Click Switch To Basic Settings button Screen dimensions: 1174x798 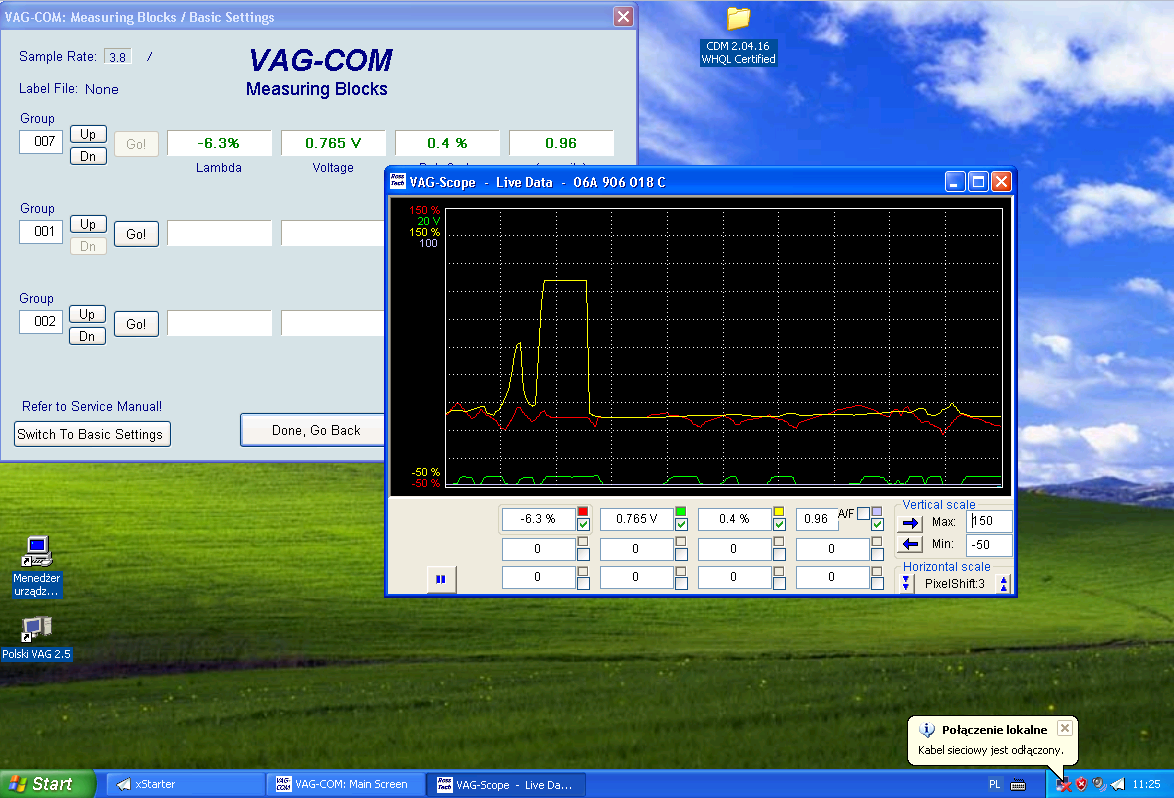[x=92, y=434]
